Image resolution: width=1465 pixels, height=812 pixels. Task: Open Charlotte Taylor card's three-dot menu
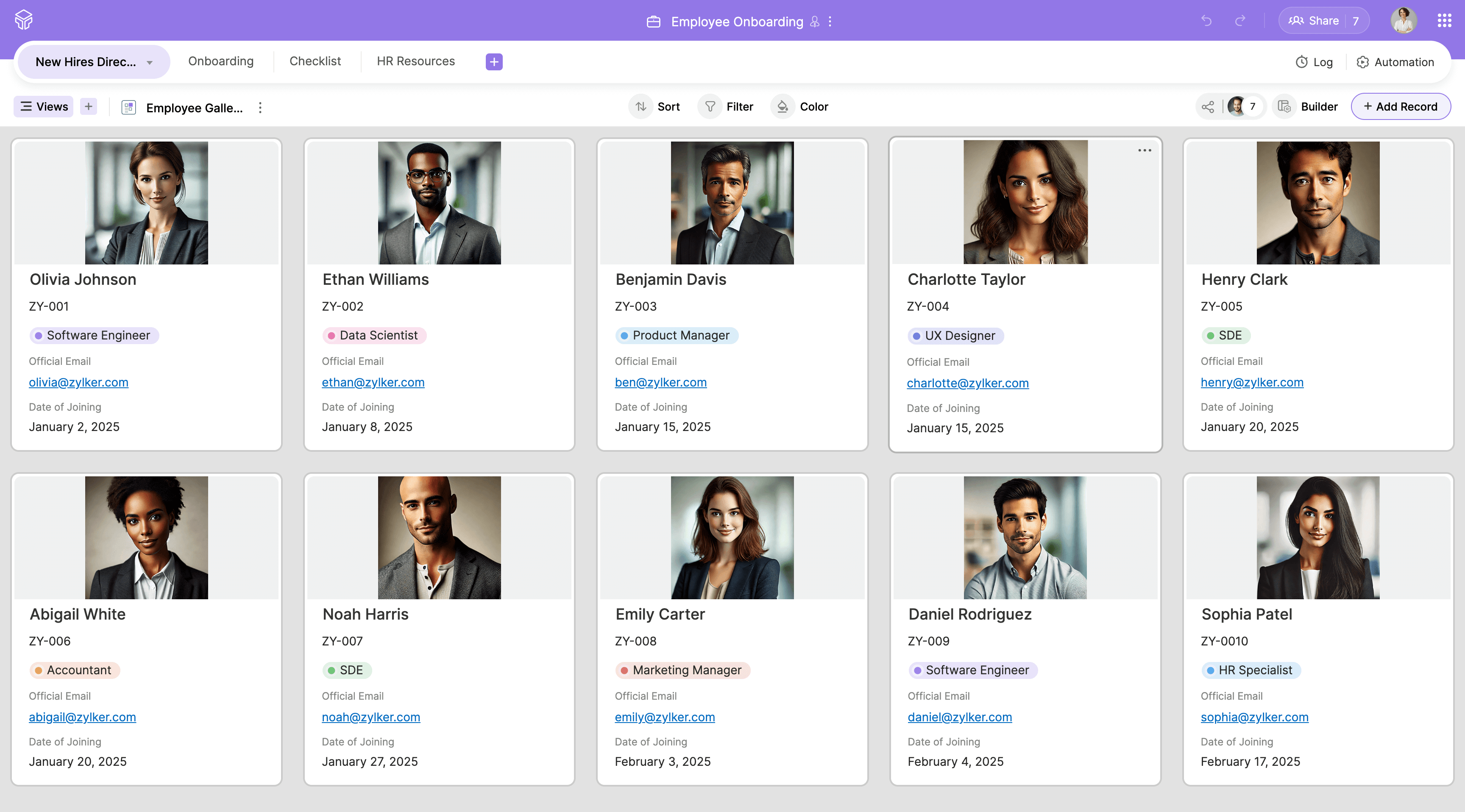pos(1144,151)
